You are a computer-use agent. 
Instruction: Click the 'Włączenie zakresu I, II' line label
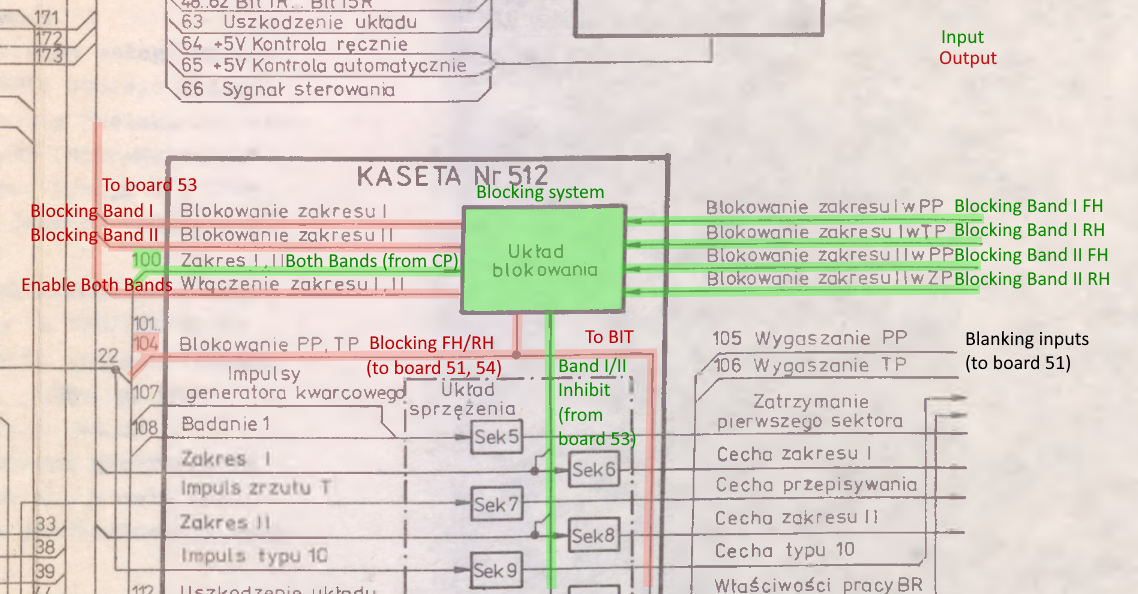[x=292, y=284]
